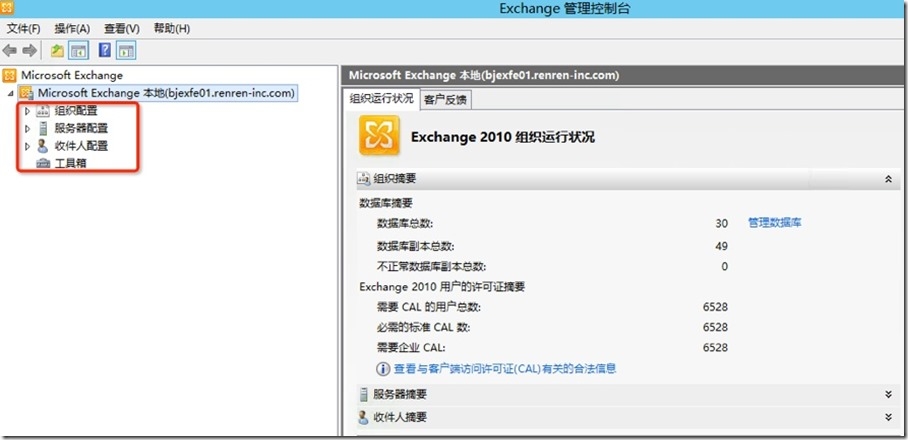
Task: Click the 数据库摘要 heading text
Action: point(386,203)
